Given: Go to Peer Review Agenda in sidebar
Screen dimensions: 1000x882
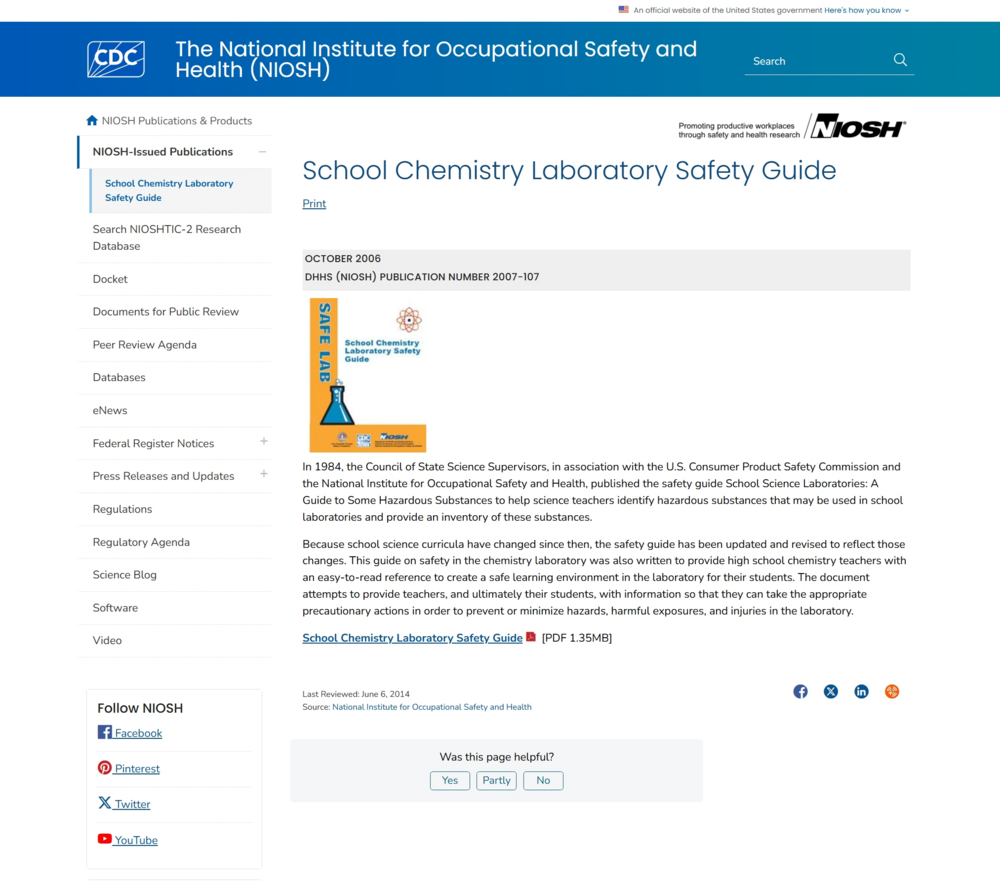Looking at the screenshot, I should tap(144, 345).
